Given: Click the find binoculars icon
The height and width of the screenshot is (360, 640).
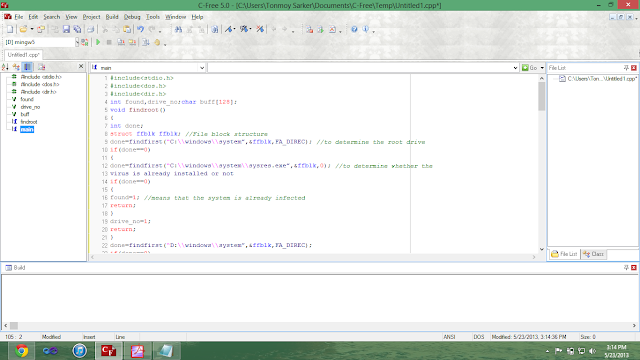Looking at the screenshot, I should [178, 29].
